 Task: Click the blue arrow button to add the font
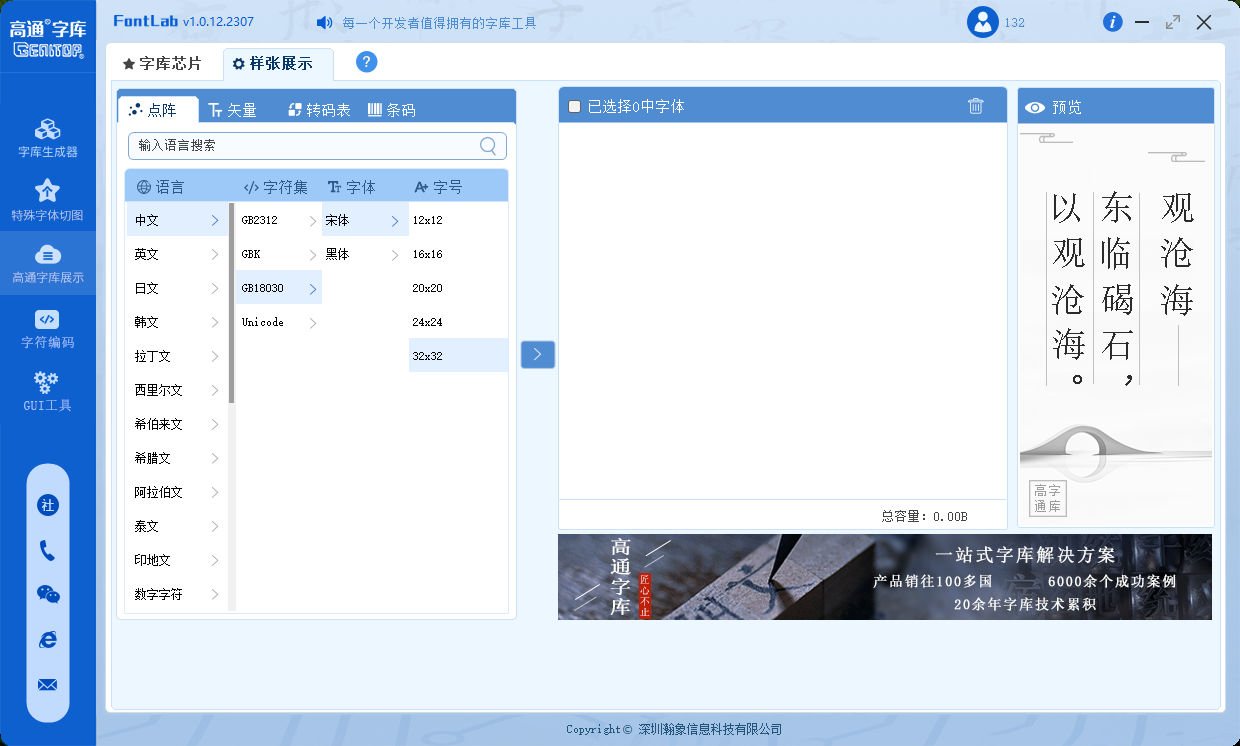pos(538,354)
